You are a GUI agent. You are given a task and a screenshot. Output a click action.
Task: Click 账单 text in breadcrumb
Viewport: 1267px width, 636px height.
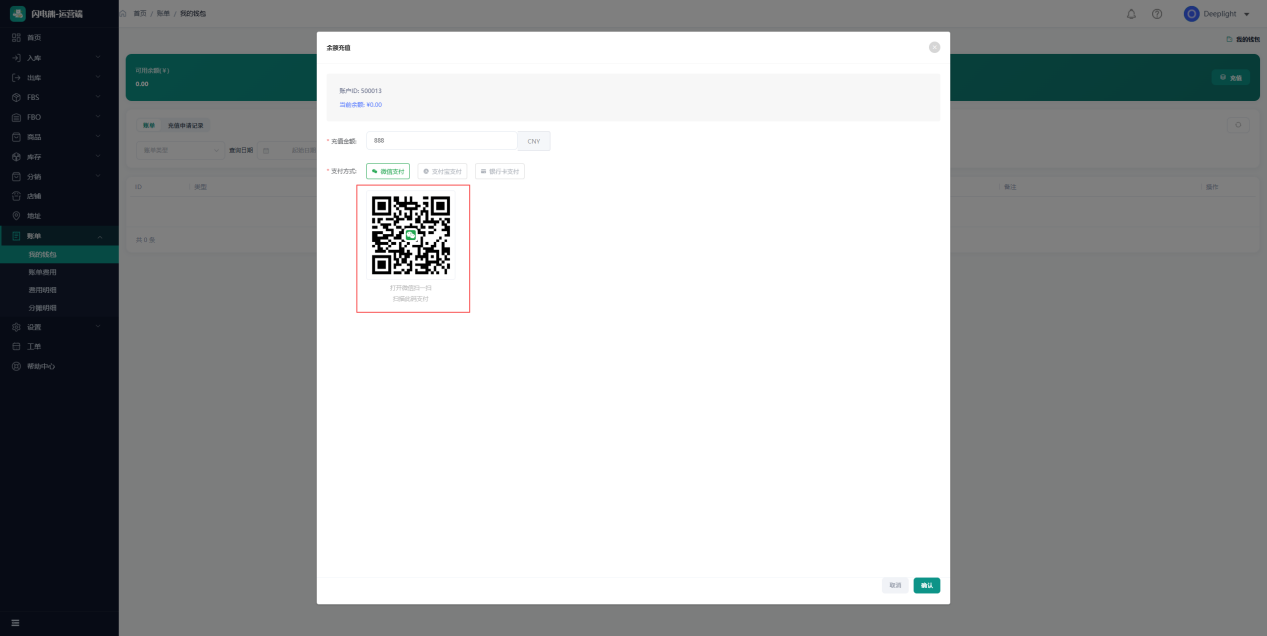(163, 13)
